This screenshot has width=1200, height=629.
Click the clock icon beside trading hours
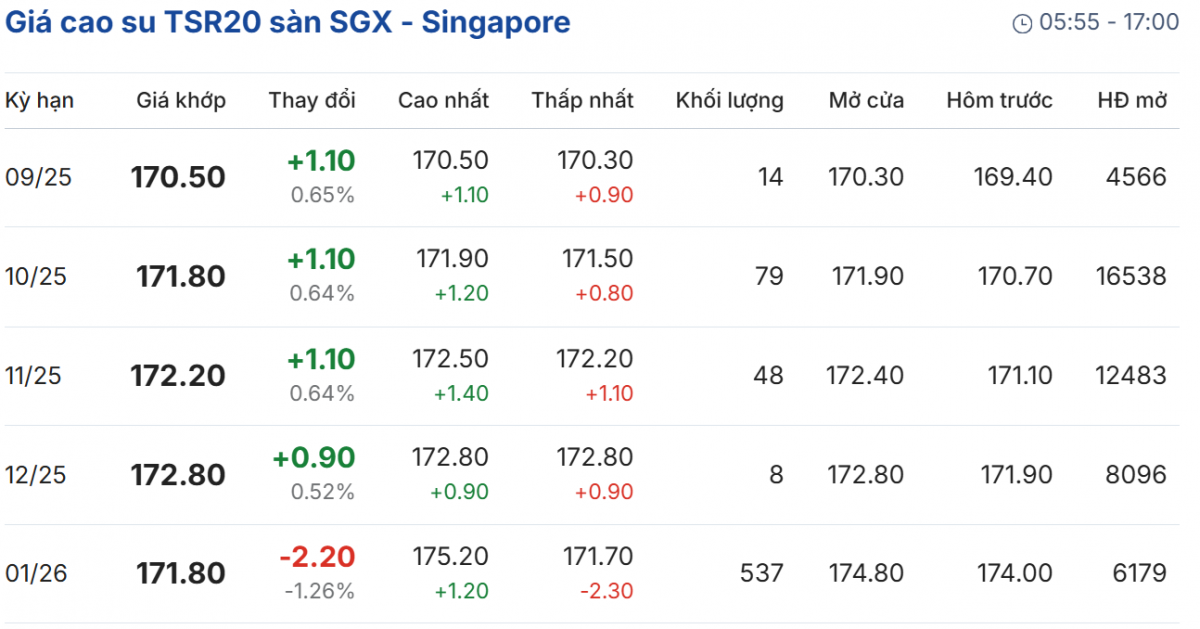pyautogui.click(x=1022, y=23)
